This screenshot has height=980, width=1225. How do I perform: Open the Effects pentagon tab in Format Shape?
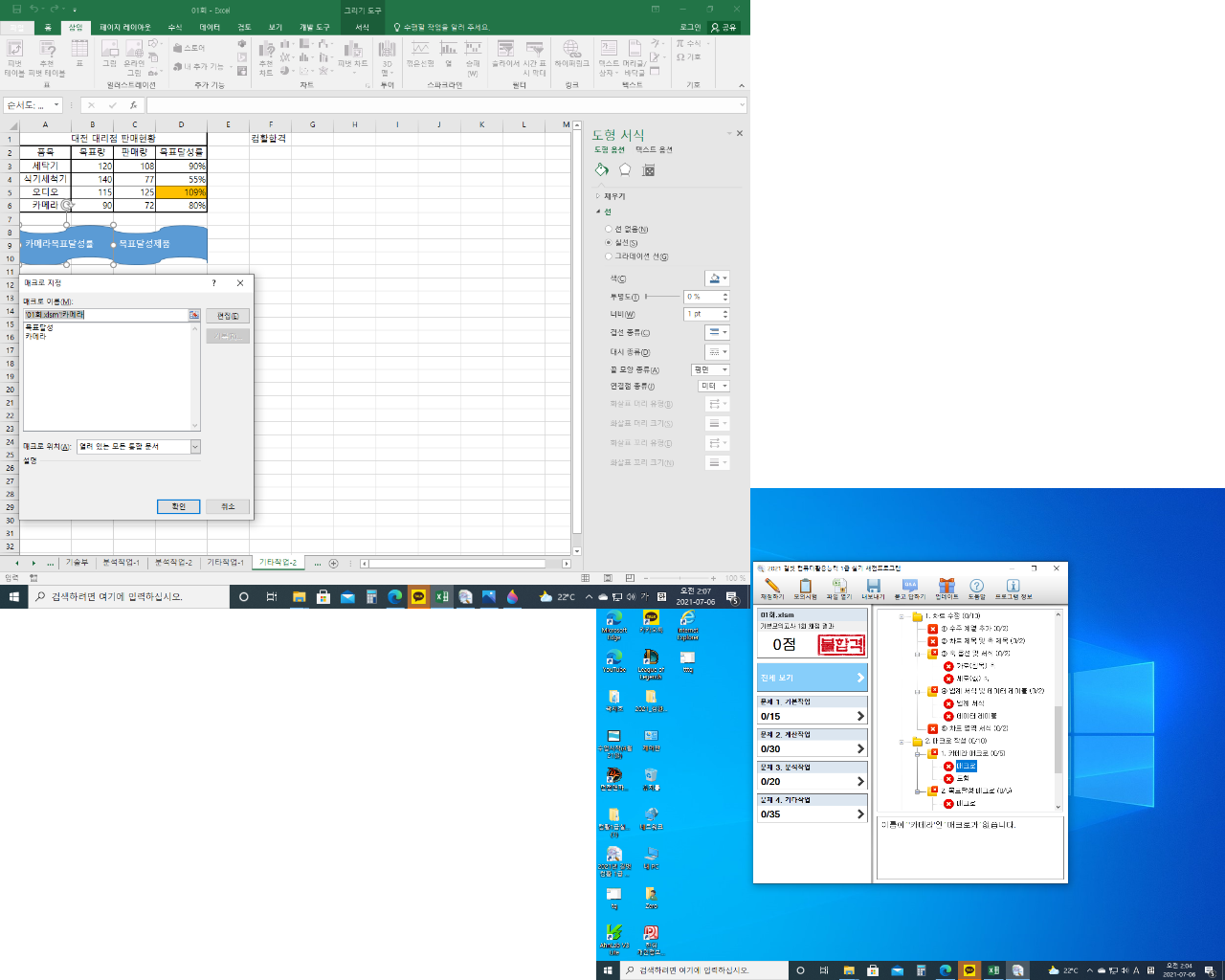[625, 170]
